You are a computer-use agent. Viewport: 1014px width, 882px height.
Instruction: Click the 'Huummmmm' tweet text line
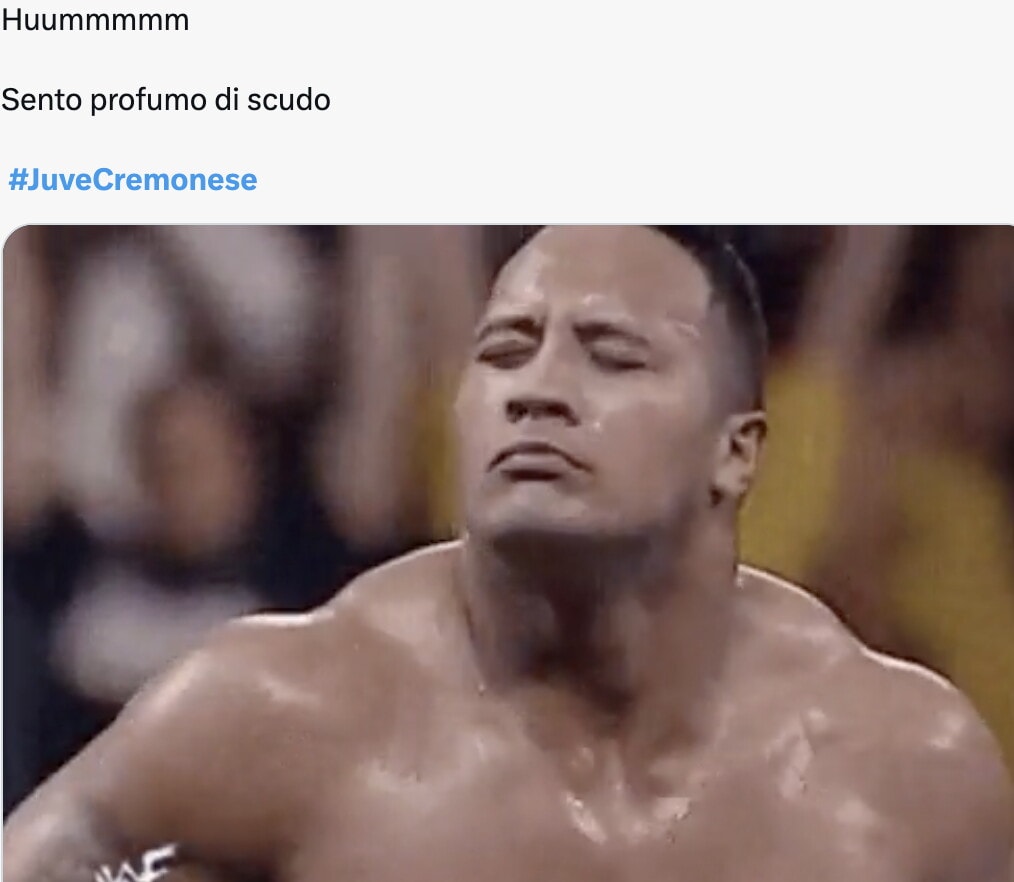tap(95, 20)
